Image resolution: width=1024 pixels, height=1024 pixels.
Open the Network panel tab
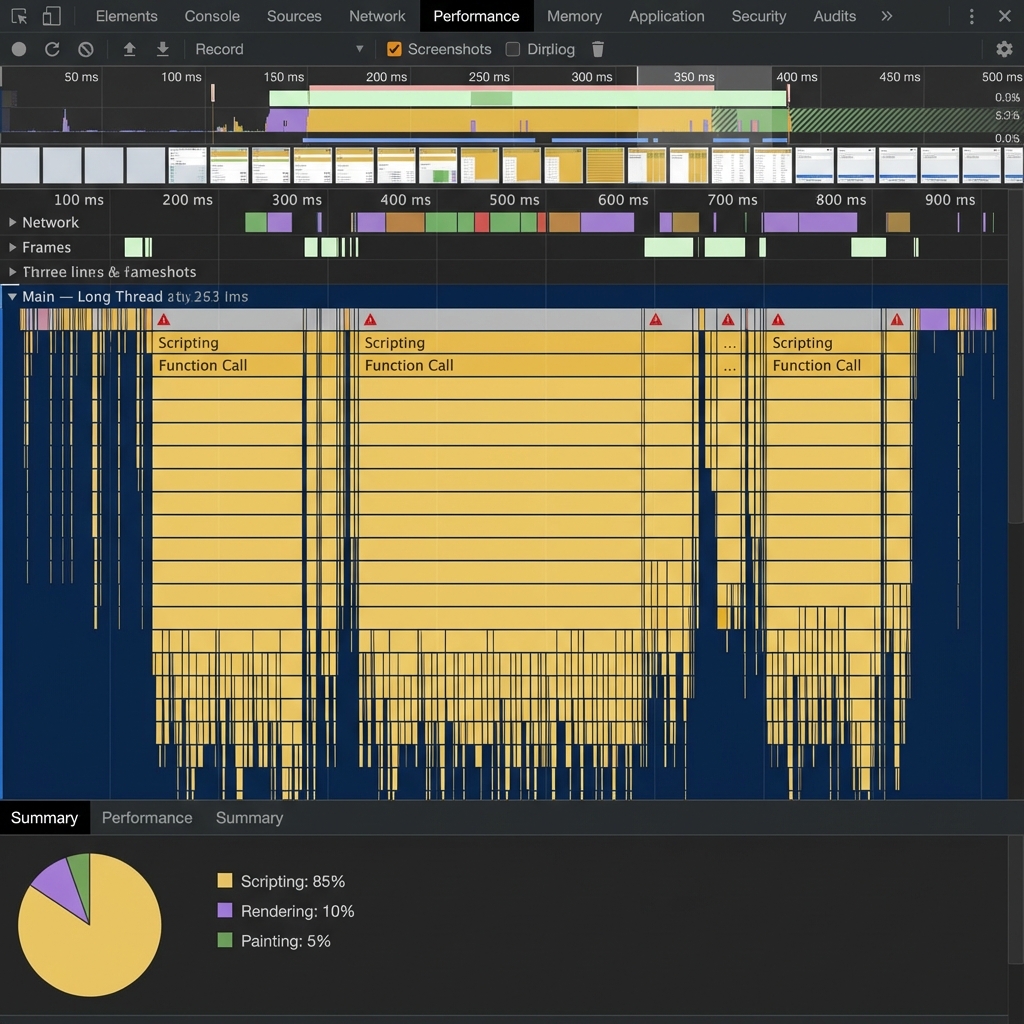(377, 16)
